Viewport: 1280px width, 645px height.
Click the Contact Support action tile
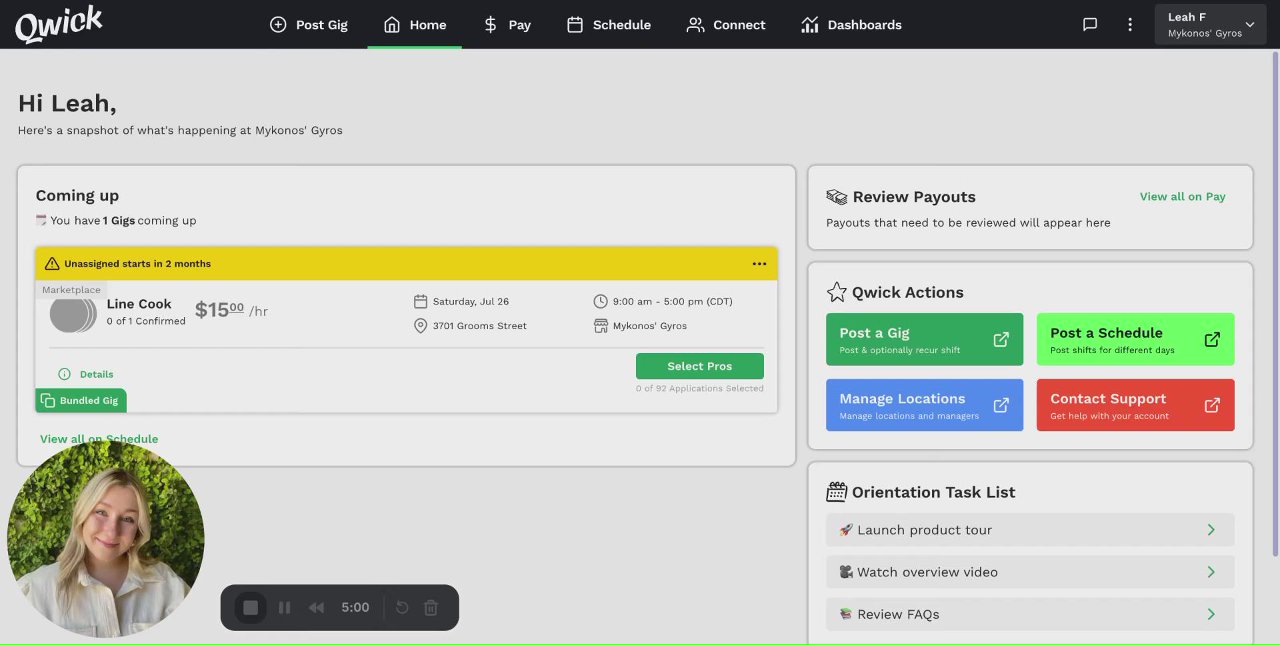(1136, 405)
